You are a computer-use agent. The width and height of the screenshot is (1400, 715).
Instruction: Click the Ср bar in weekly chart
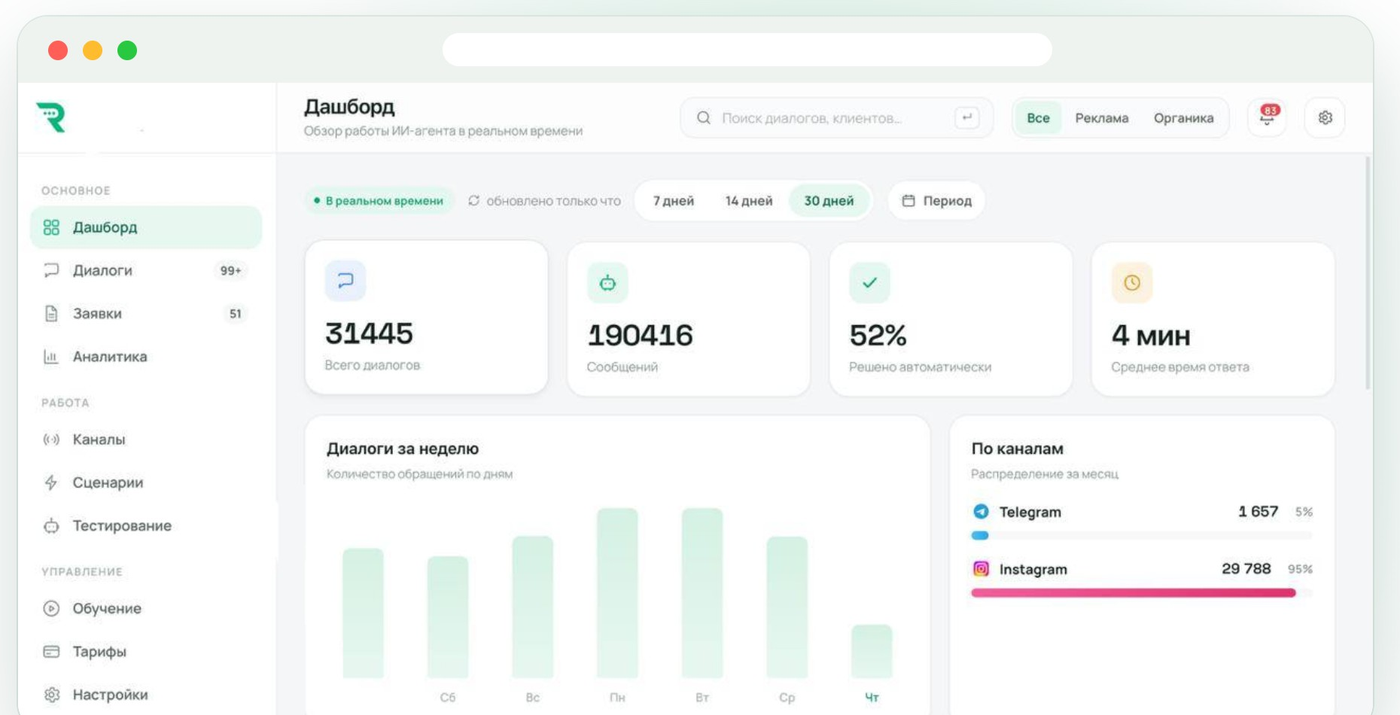787,608
